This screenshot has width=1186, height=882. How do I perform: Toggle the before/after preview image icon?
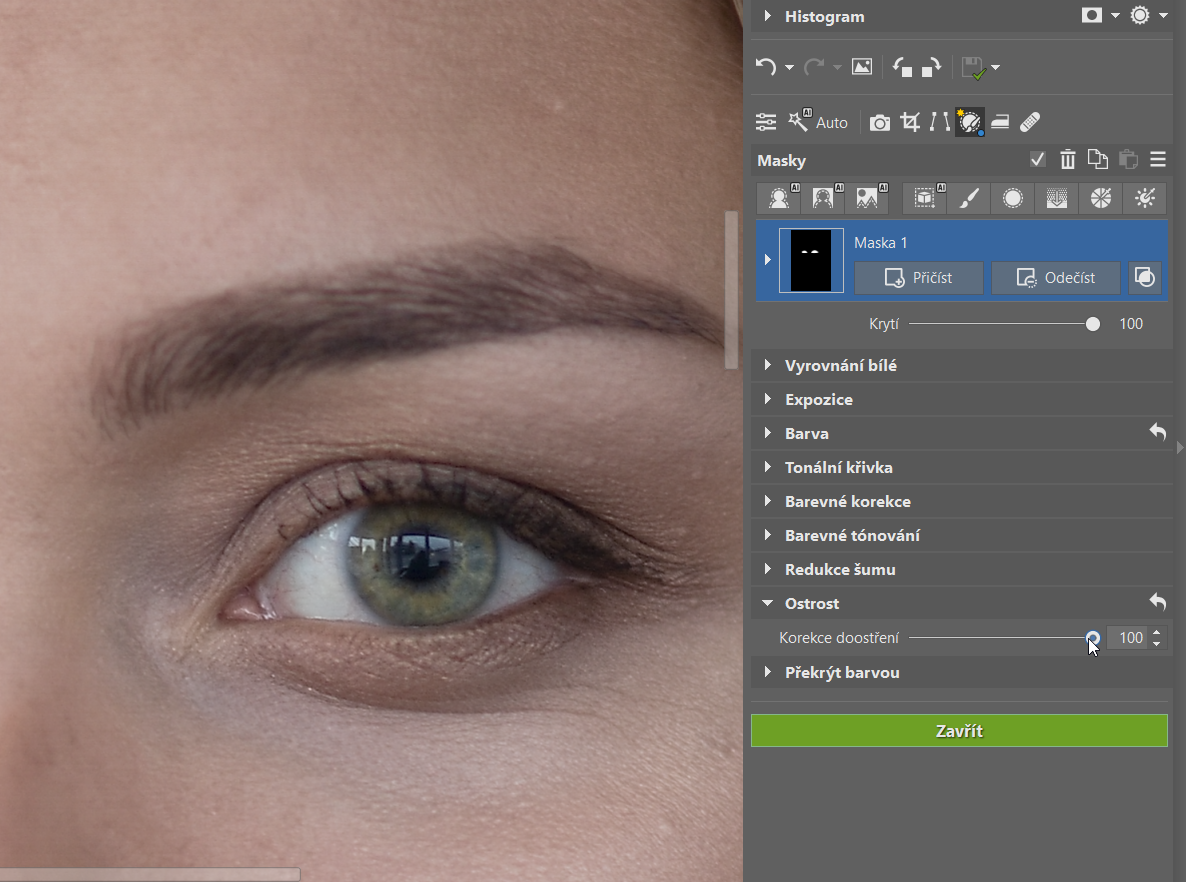tap(861, 67)
